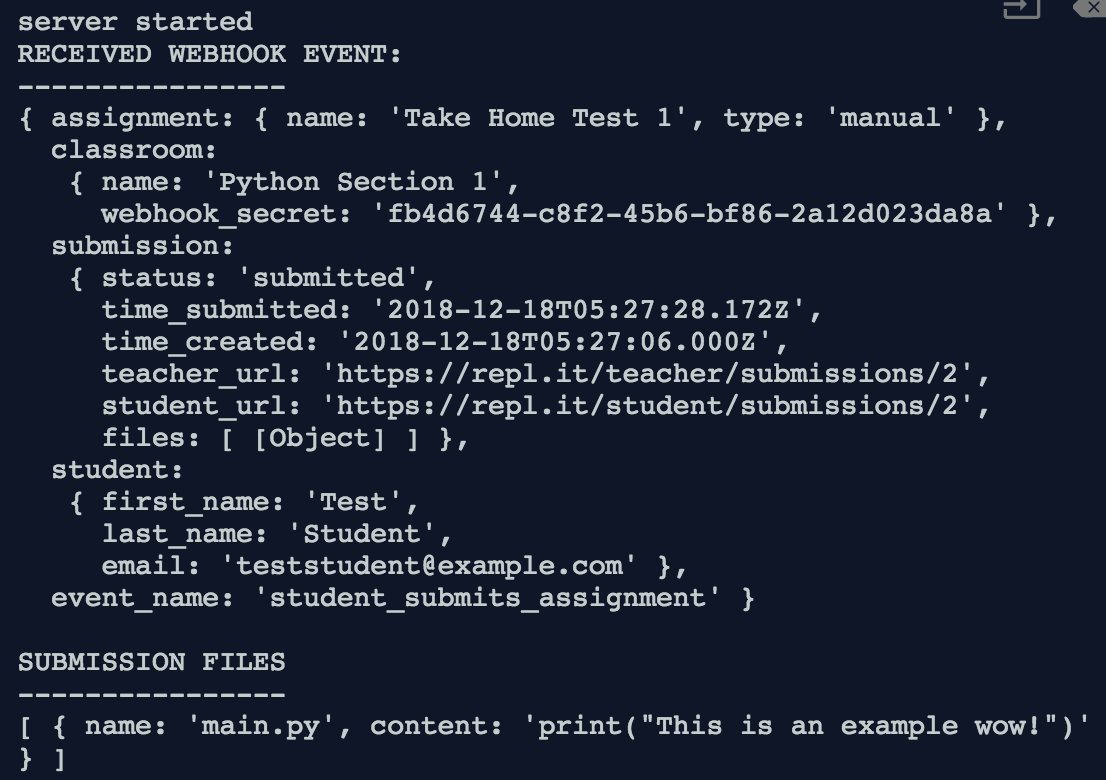The width and height of the screenshot is (1106, 780).
Task: Click the time_created timestamp value
Action: coord(554,342)
